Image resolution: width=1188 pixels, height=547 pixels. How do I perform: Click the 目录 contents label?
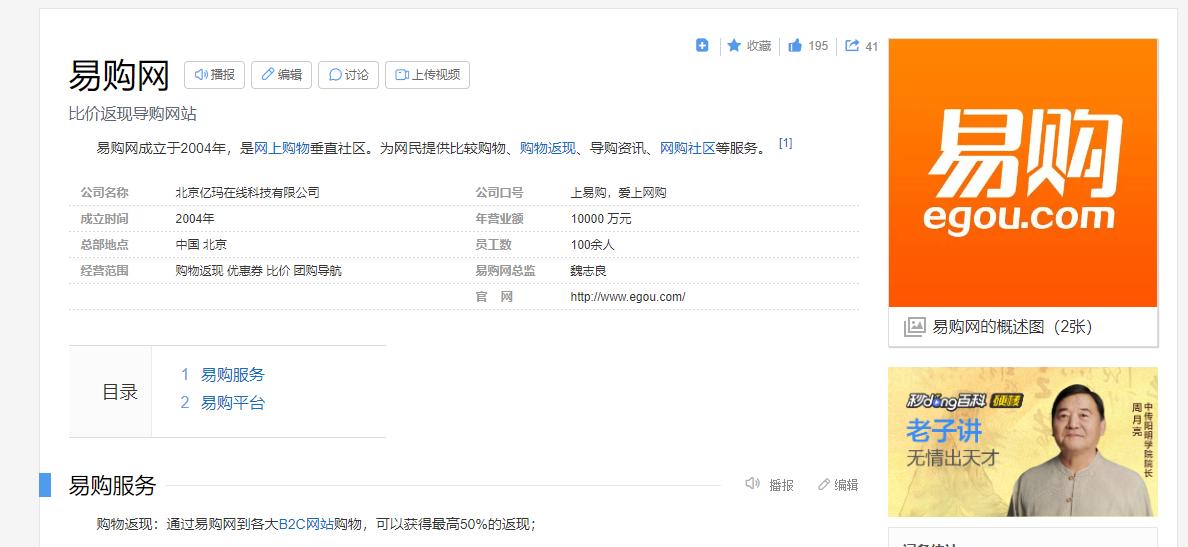(120, 392)
